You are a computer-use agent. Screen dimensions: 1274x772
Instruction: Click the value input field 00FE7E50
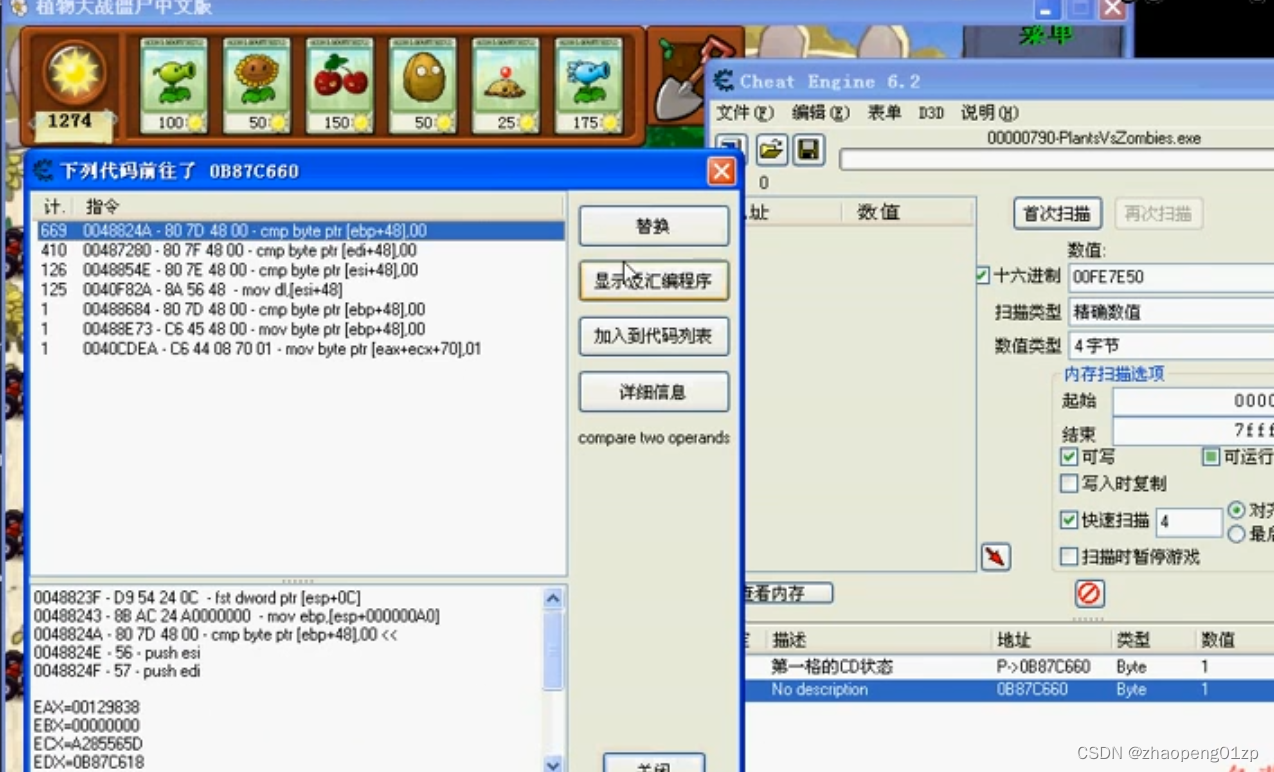click(1171, 277)
